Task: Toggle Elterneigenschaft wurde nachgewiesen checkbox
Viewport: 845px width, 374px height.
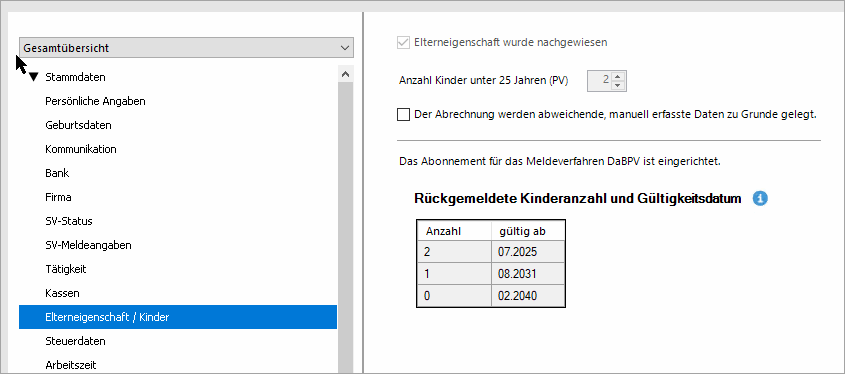Action: coord(403,42)
